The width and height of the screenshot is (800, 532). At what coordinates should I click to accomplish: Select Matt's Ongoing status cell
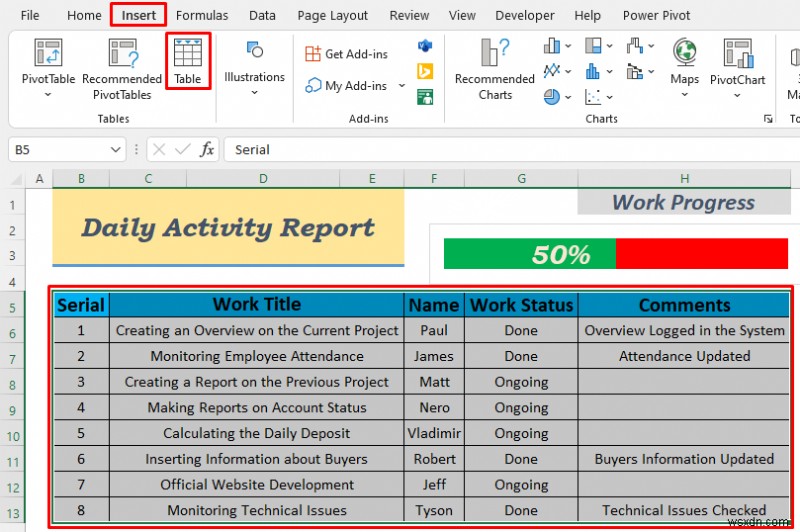point(521,382)
